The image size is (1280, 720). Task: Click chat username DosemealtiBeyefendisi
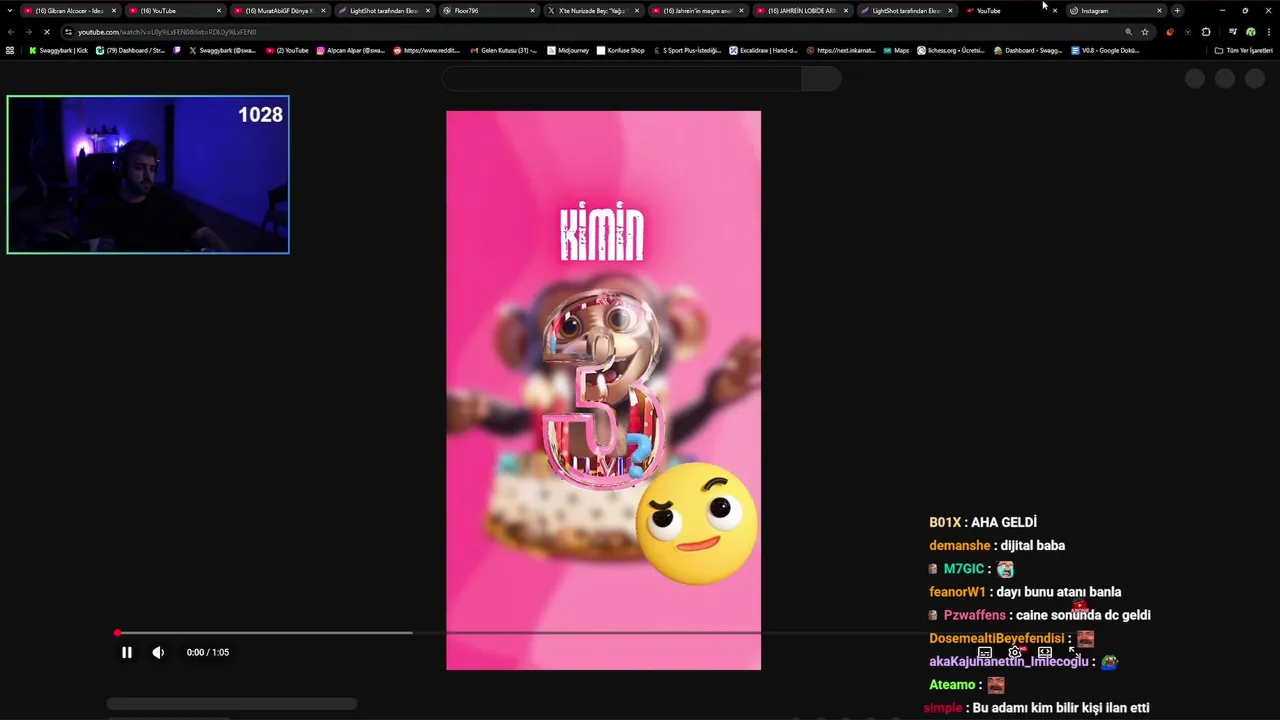coord(997,638)
